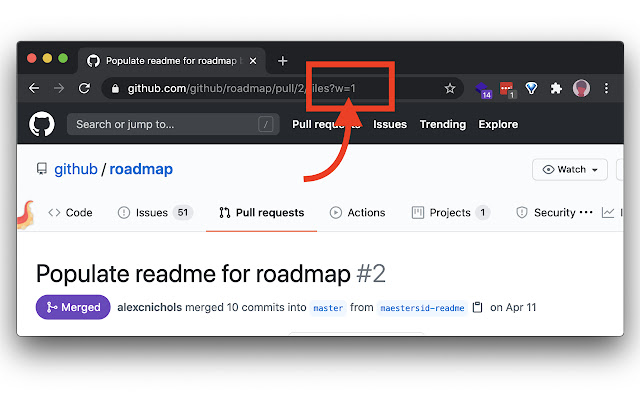Open the Chrome three-dot menu
Viewport: 640px width, 400px height.
(607, 88)
